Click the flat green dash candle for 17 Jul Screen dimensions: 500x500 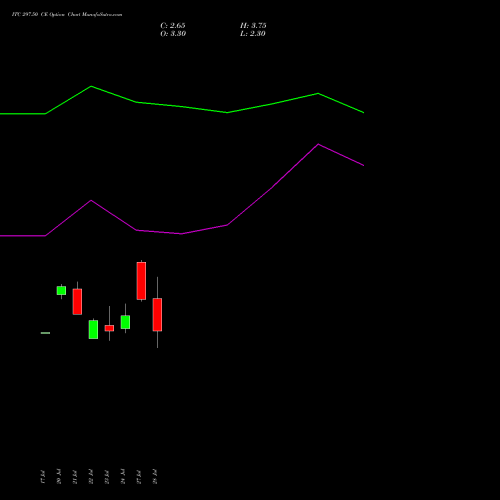click(45, 333)
